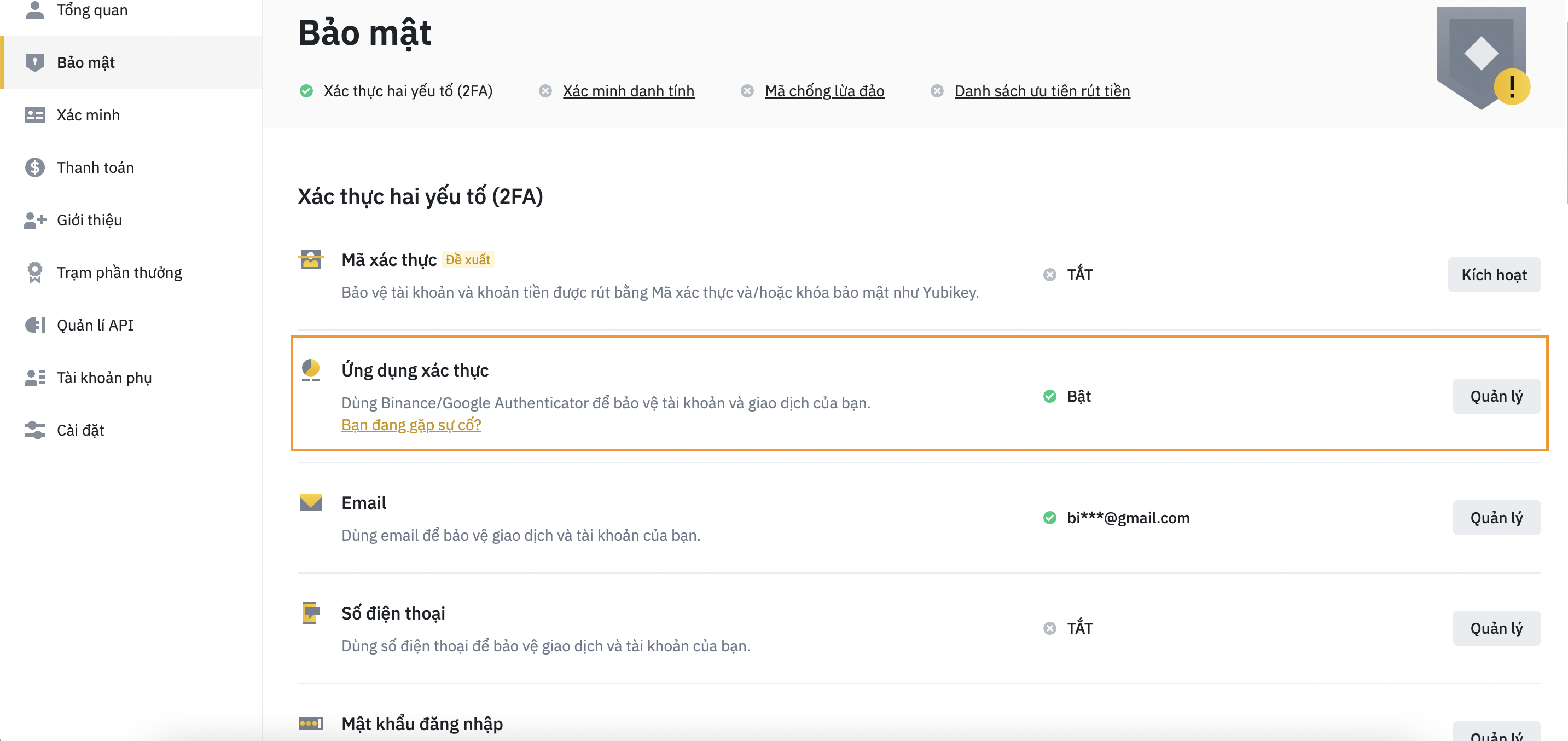Viewport: 1568px width, 741px height.
Task: Follow the Danh sách ưu tiên rút tiền link
Action: coord(1042,91)
